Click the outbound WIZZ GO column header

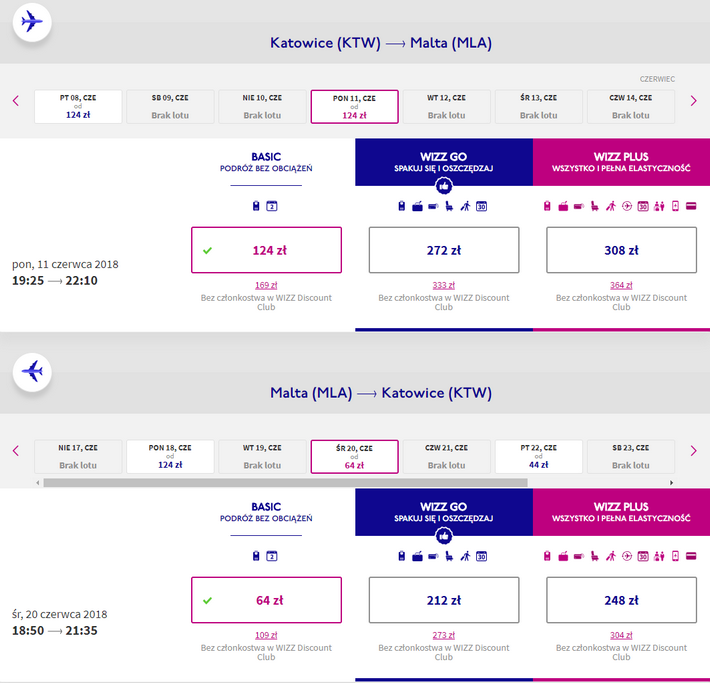point(444,162)
